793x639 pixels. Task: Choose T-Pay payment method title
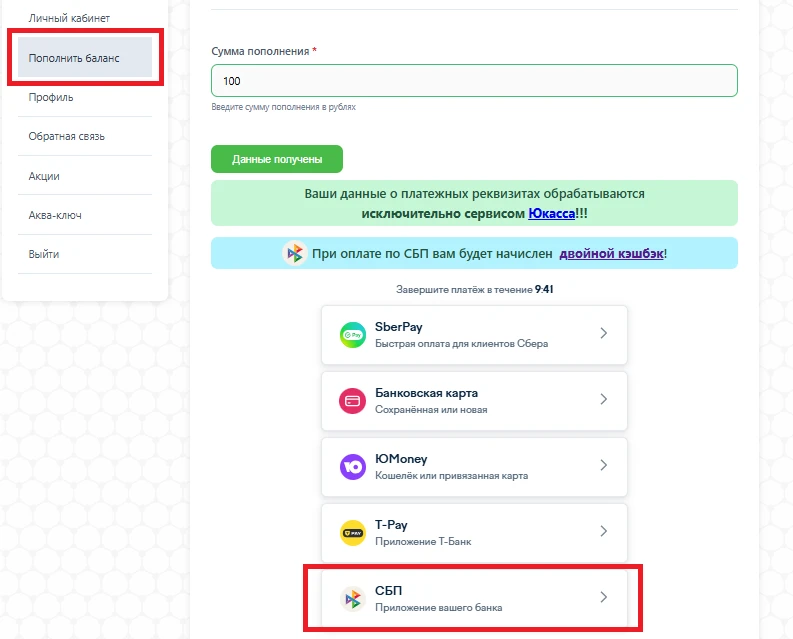(x=391, y=525)
